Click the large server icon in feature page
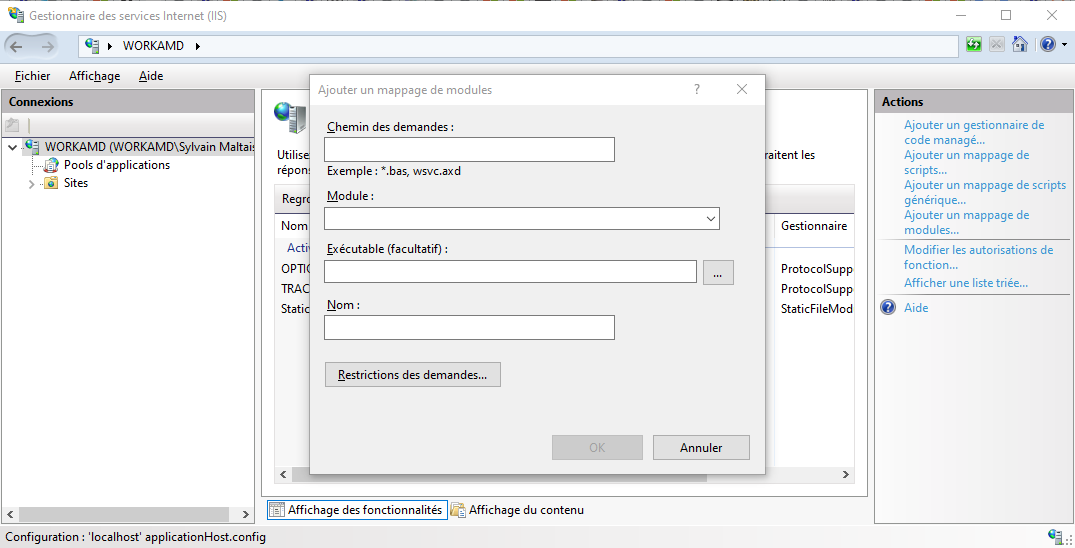This screenshot has height=548, width=1075. [x=291, y=118]
